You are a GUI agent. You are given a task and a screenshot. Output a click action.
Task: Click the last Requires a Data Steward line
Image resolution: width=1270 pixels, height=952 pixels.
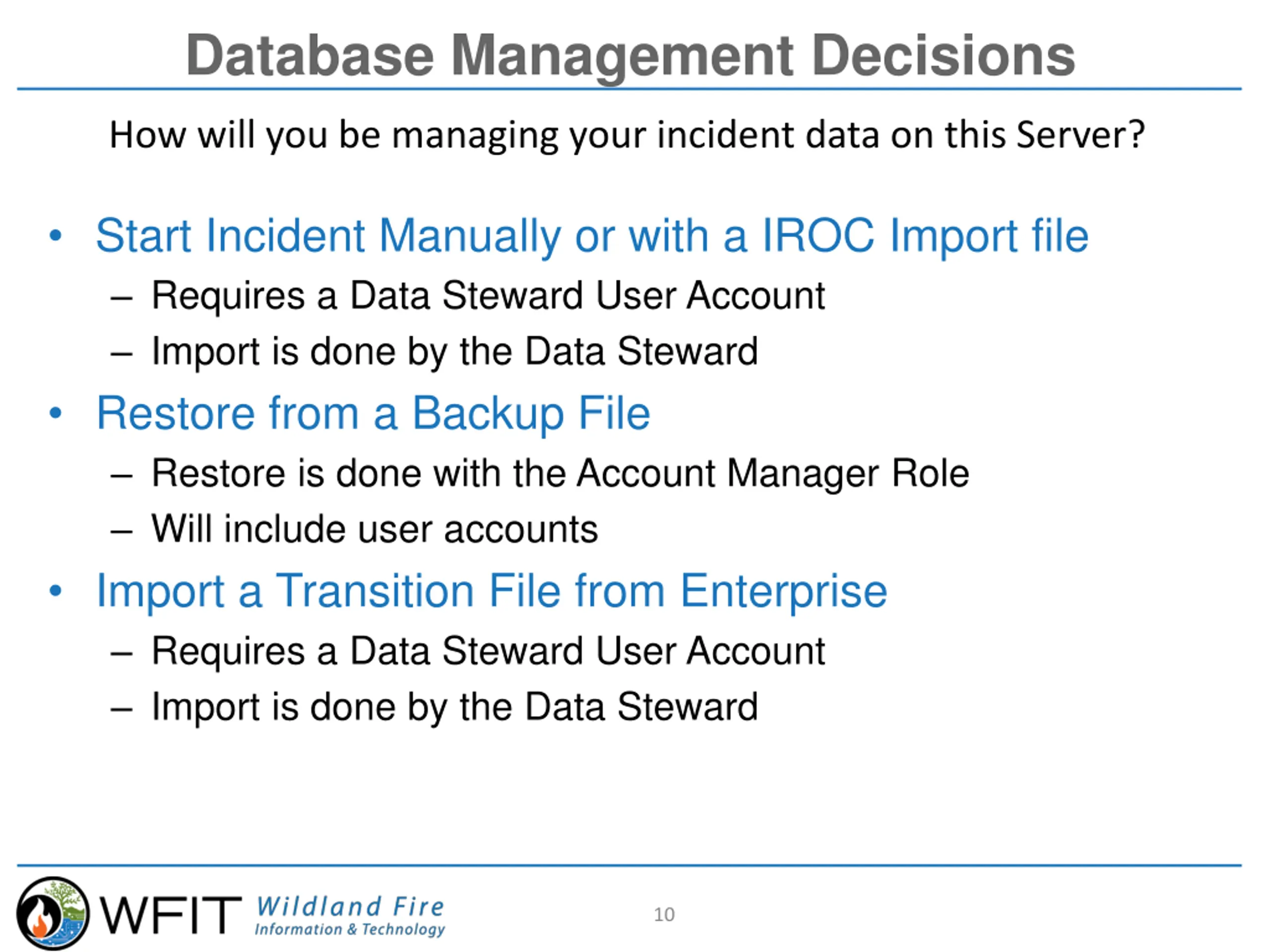coord(488,653)
